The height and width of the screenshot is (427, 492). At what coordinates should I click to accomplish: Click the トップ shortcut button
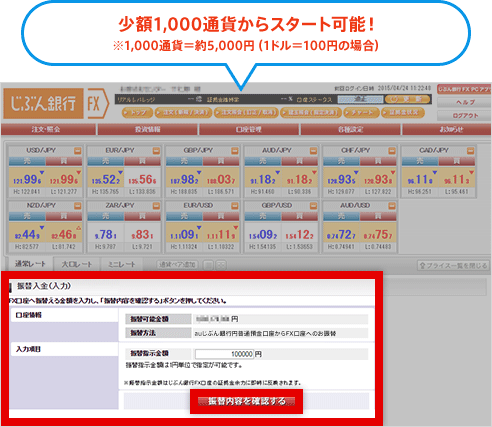pos(137,113)
